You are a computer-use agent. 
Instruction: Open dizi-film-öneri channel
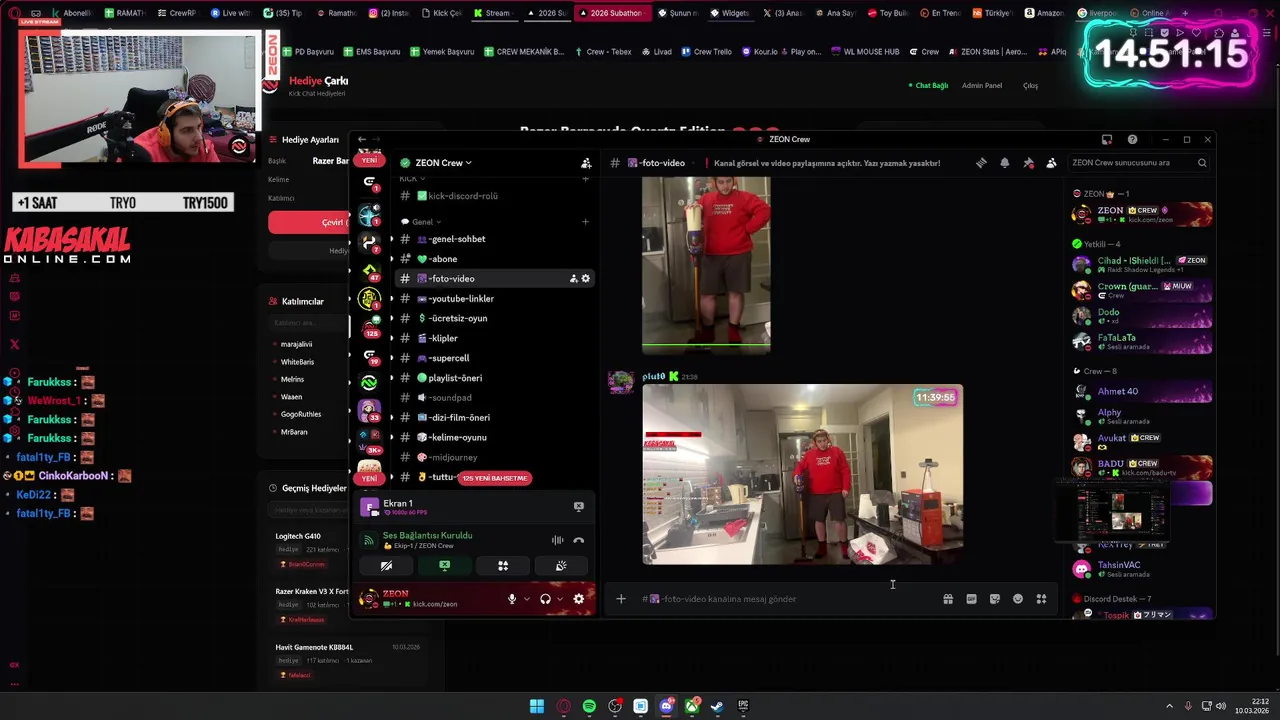[495, 417]
